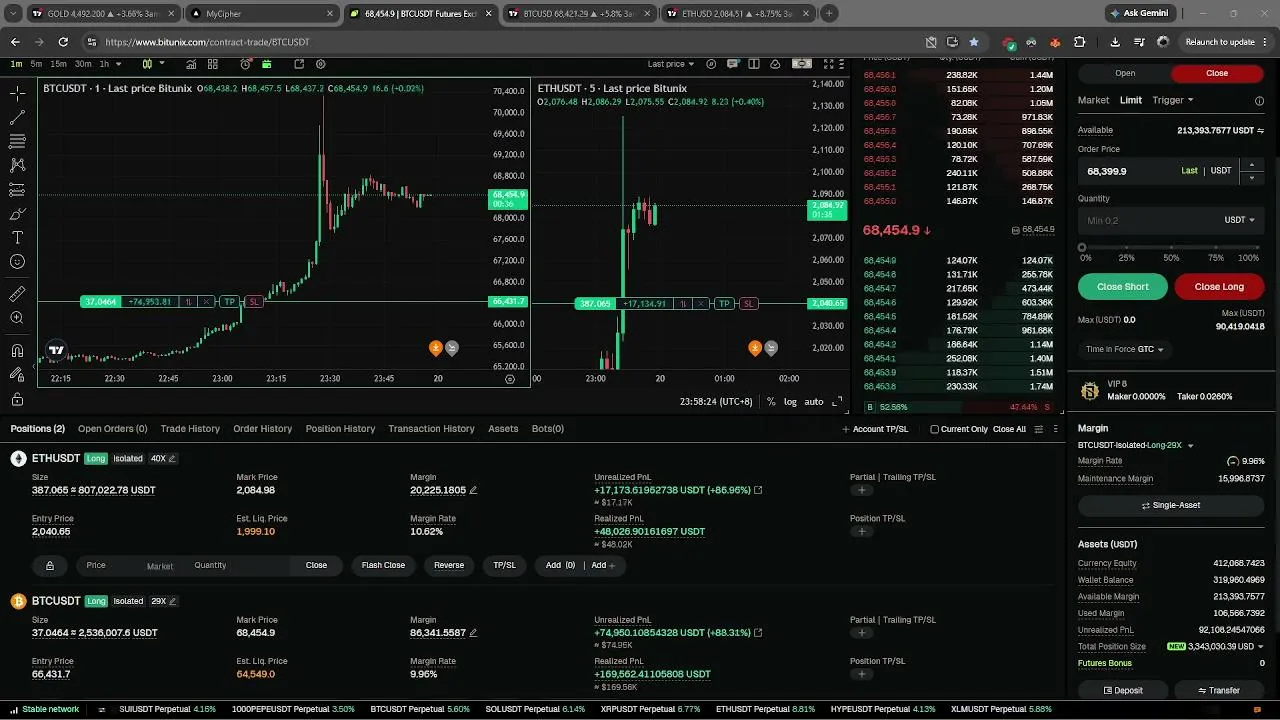The image size is (1280, 720).
Task: Increase order price with up stepper
Action: (x=1251, y=165)
